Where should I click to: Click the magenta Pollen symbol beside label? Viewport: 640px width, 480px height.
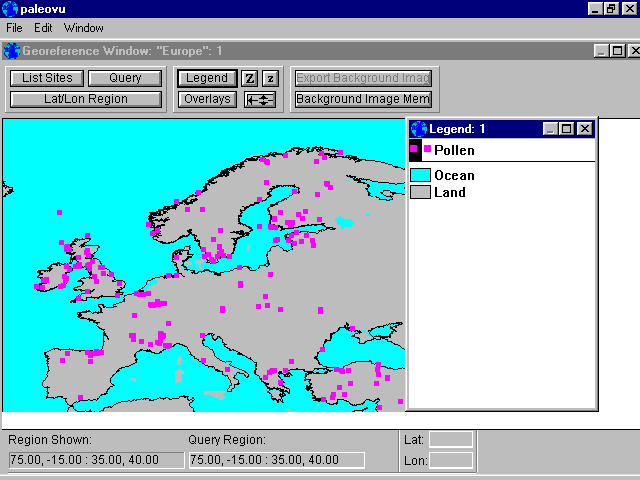point(427,149)
